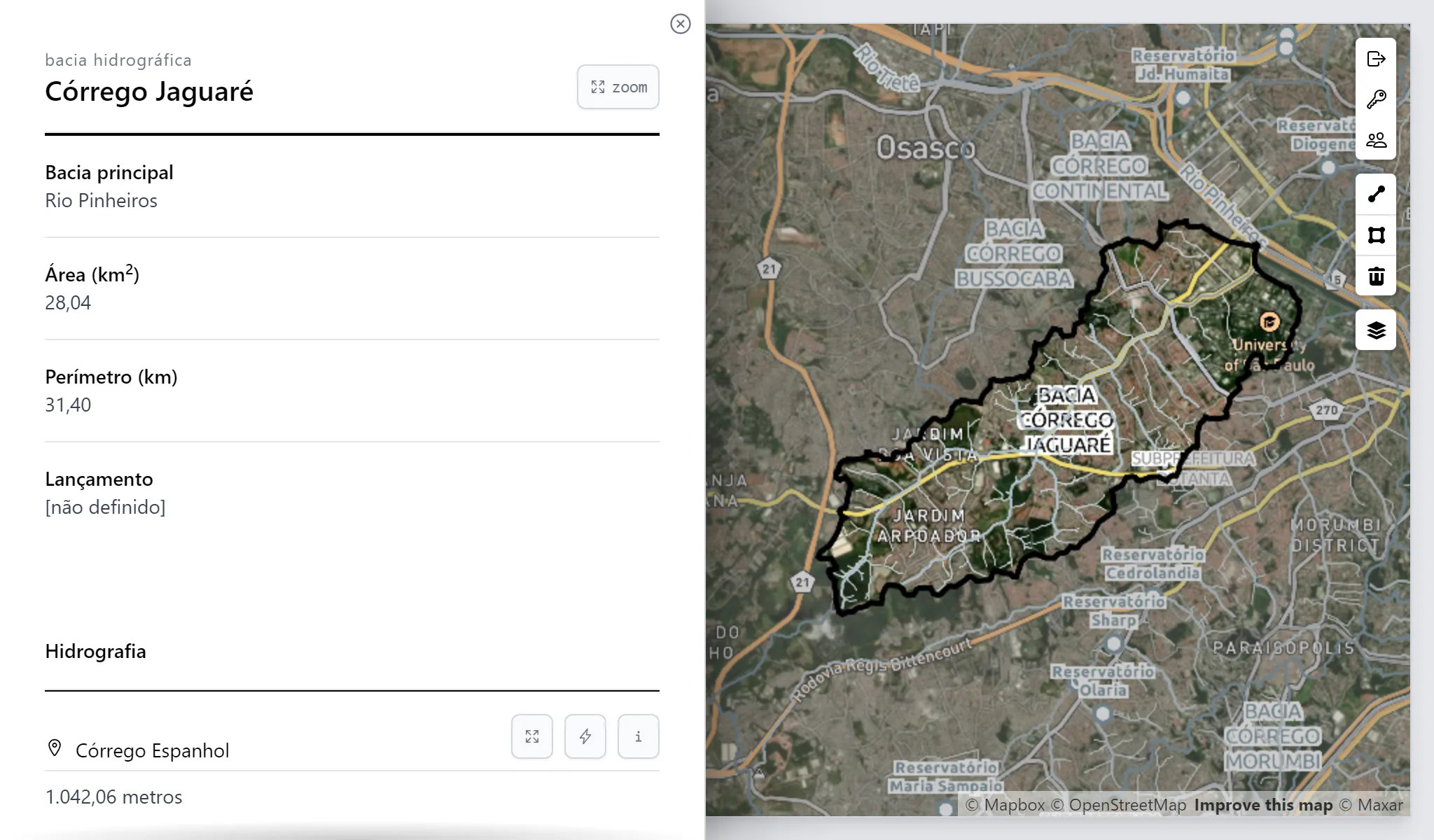
Task: Open the map layers control
Action: (x=1376, y=330)
